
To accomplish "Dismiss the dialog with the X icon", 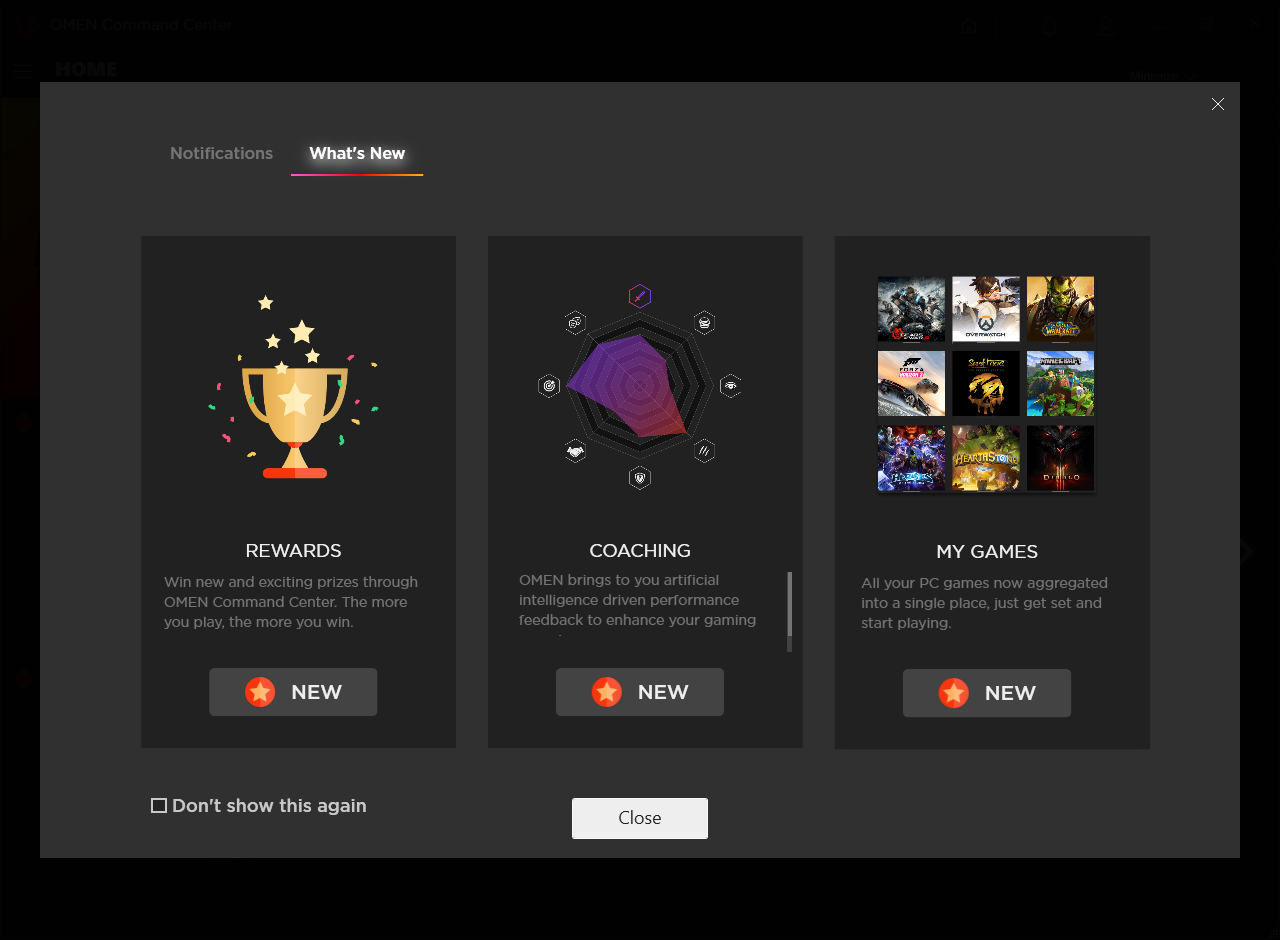I will 1218,104.
